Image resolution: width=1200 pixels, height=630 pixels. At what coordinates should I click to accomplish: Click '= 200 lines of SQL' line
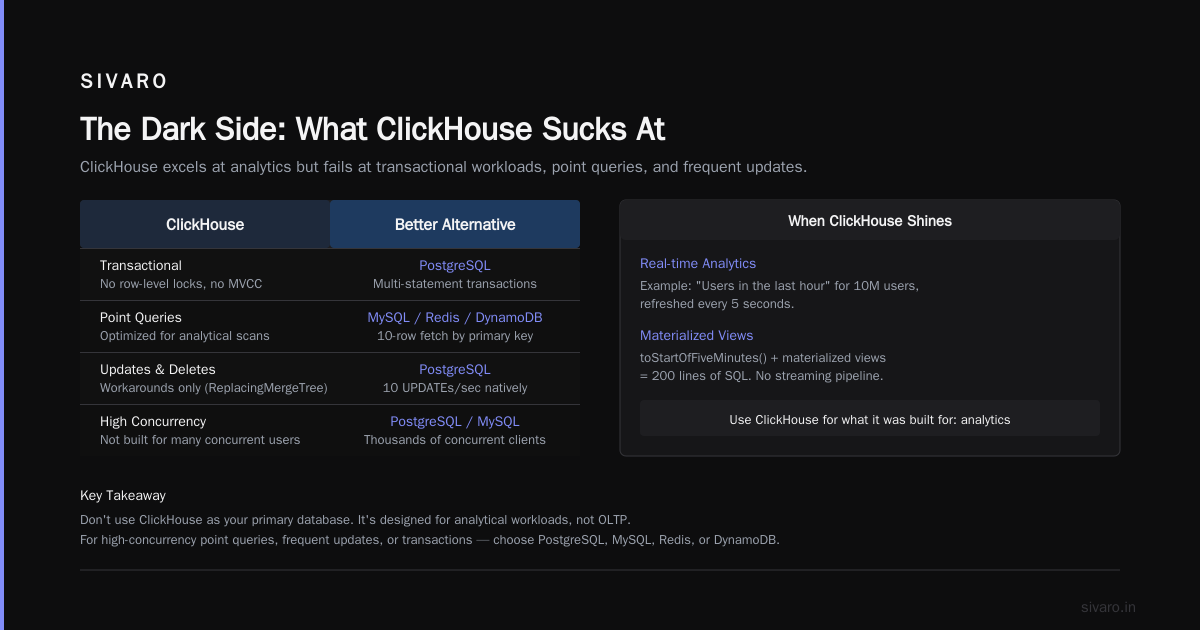[762, 376]
